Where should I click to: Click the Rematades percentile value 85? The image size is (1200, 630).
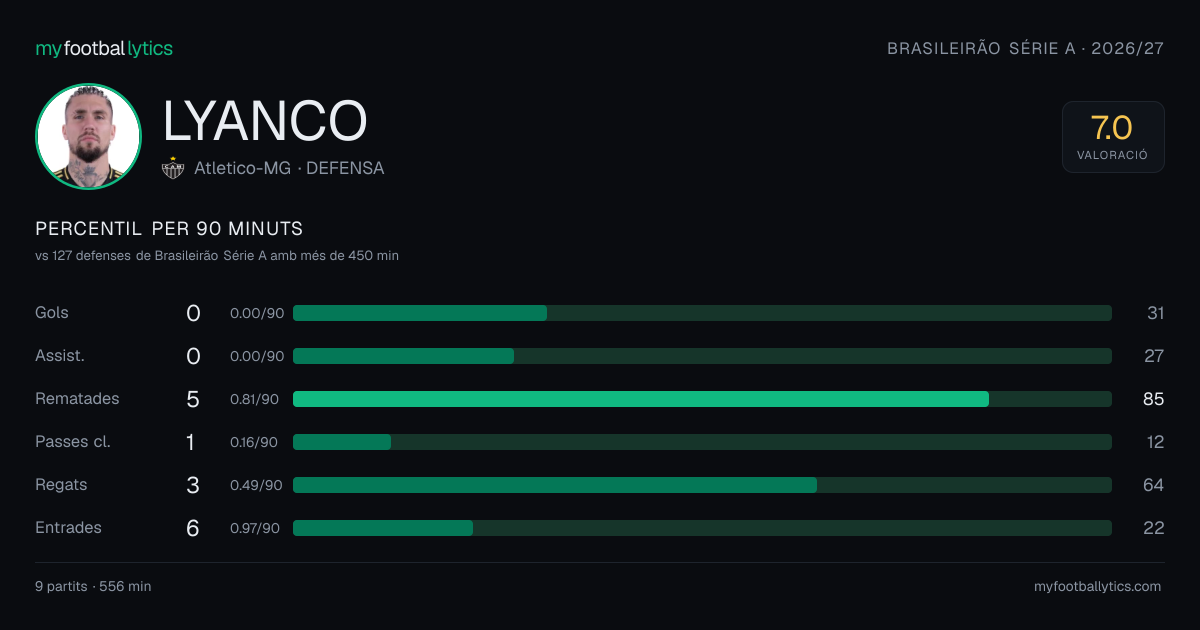tap(1154, 399)
